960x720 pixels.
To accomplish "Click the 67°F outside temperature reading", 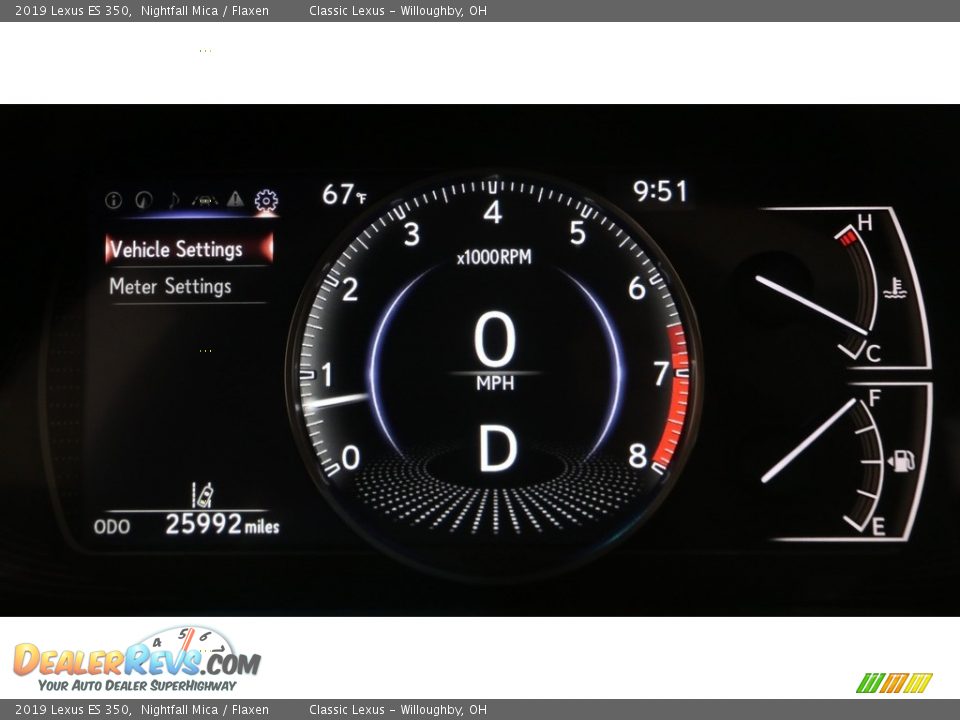I will [345, 194].
